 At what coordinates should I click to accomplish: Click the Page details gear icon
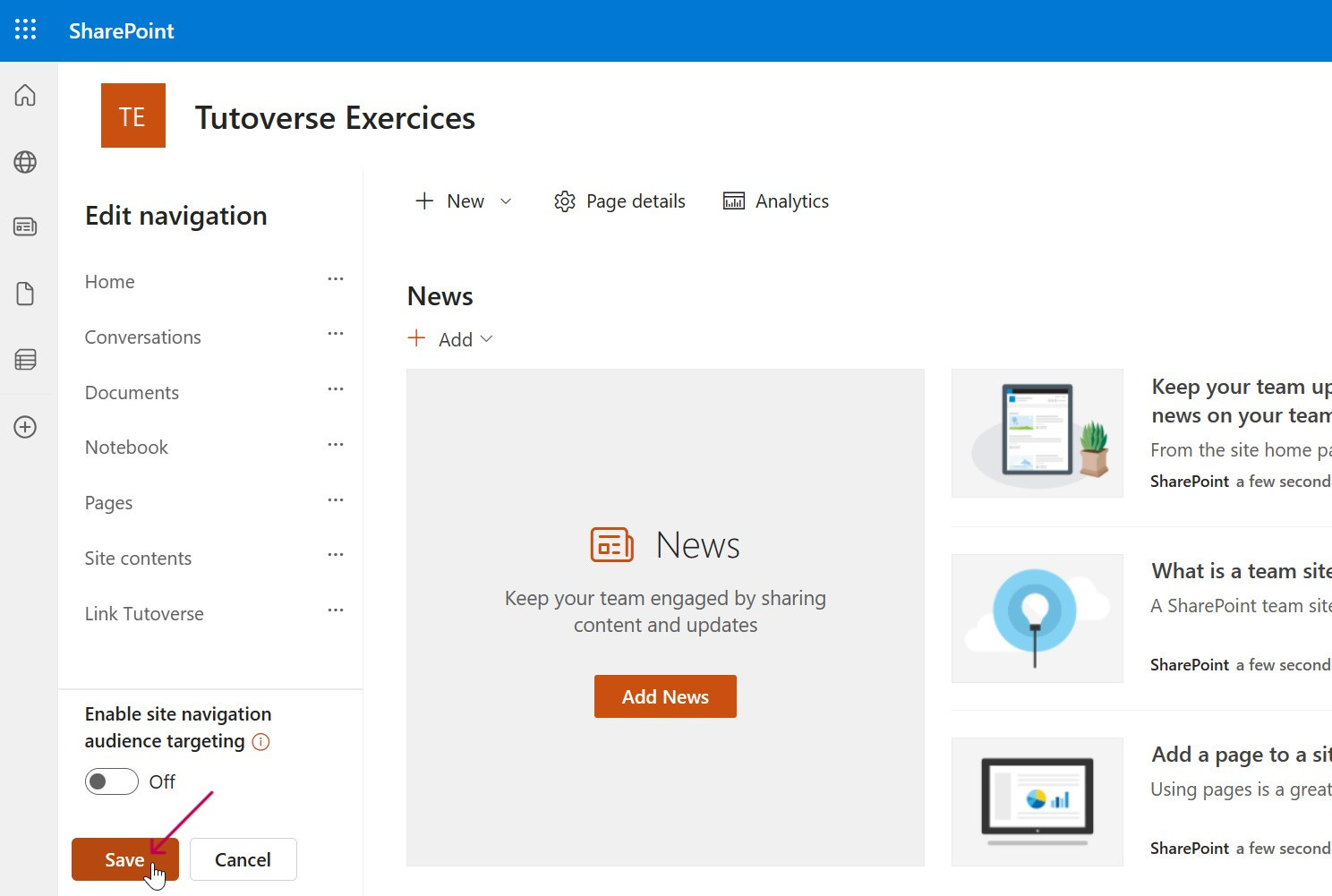coord(565,201)
